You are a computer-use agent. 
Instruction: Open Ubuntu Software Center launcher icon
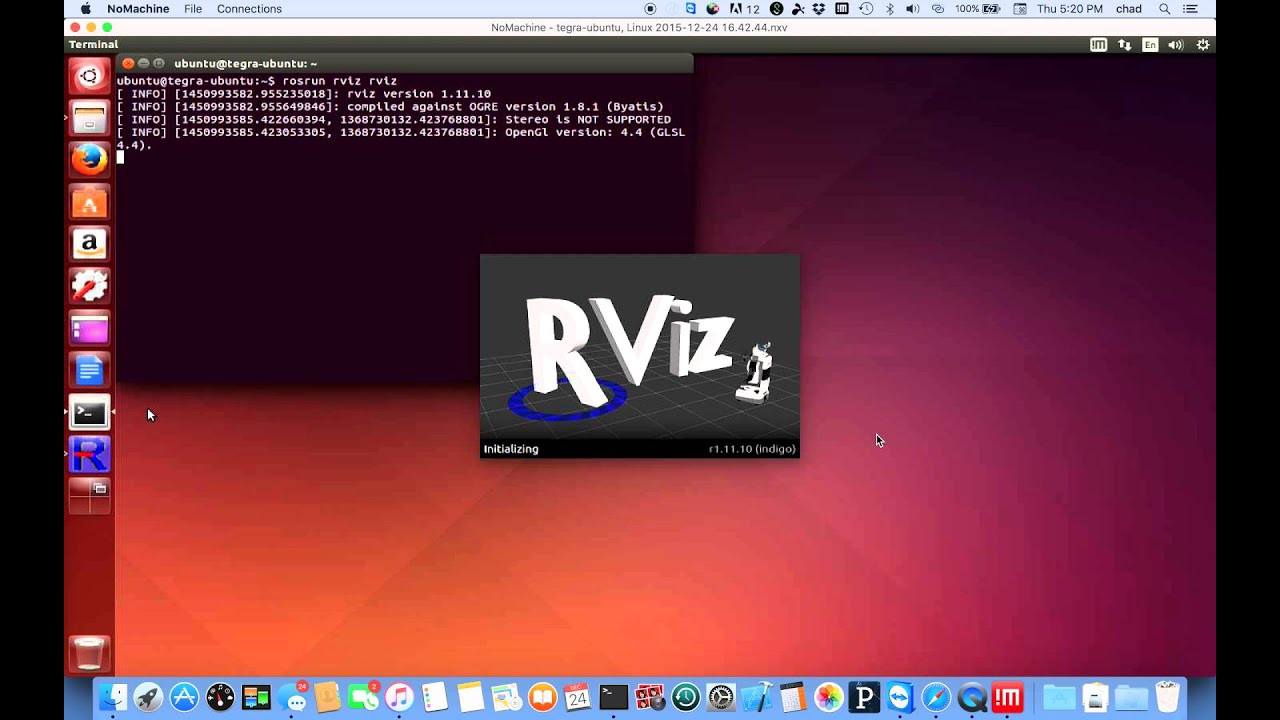[x=89, y=202]
